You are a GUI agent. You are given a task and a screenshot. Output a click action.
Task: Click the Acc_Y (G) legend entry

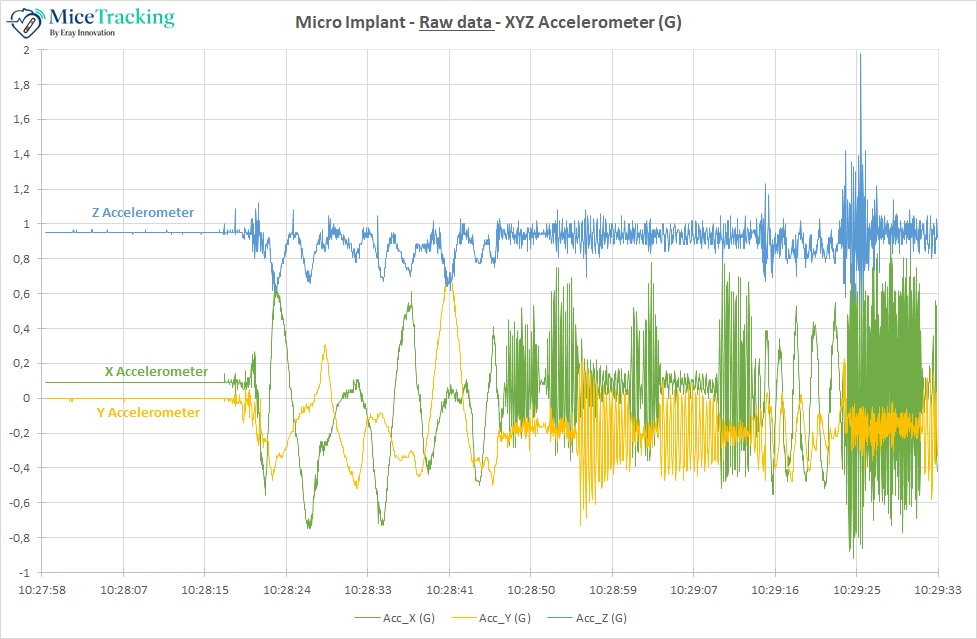(x=505, y=618)
